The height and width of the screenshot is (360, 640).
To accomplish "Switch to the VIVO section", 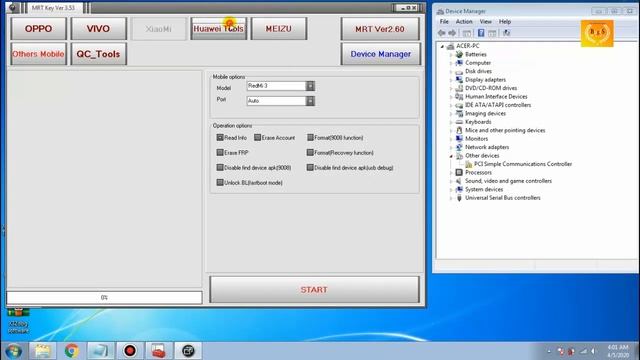I will click(x=98, y=29).
